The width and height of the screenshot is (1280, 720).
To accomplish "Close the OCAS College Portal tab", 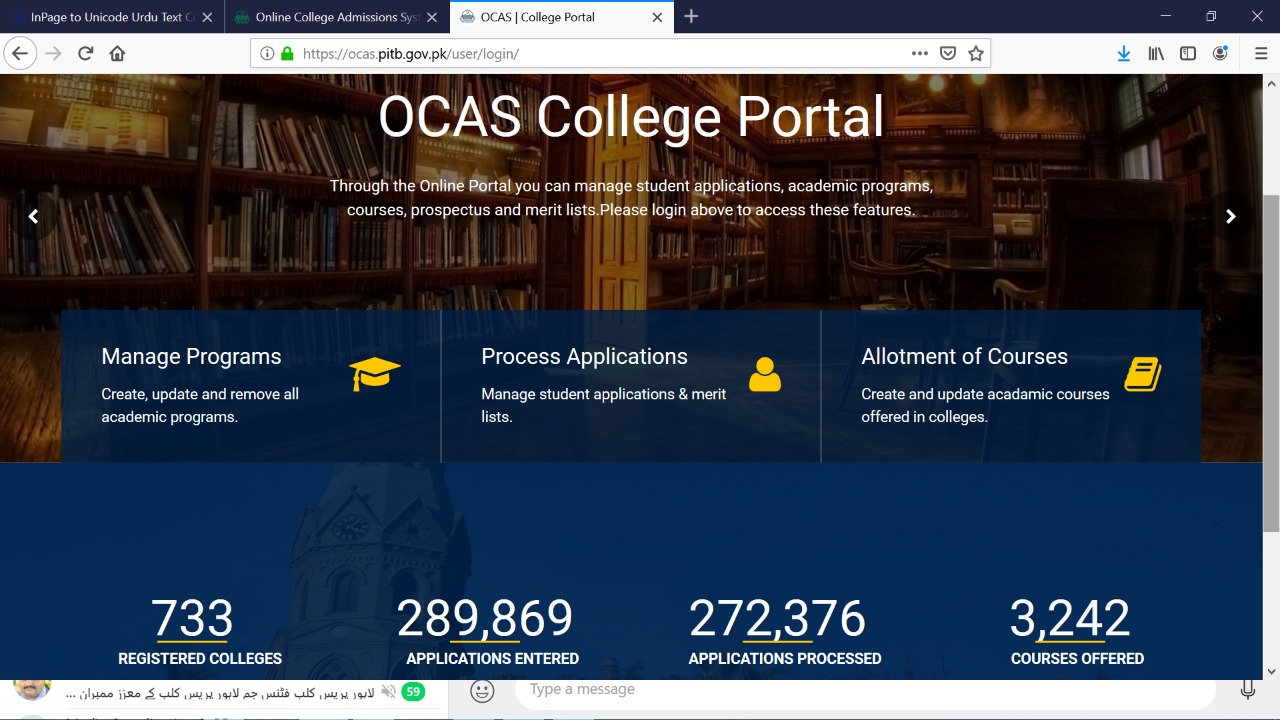I will coord(657,17).
